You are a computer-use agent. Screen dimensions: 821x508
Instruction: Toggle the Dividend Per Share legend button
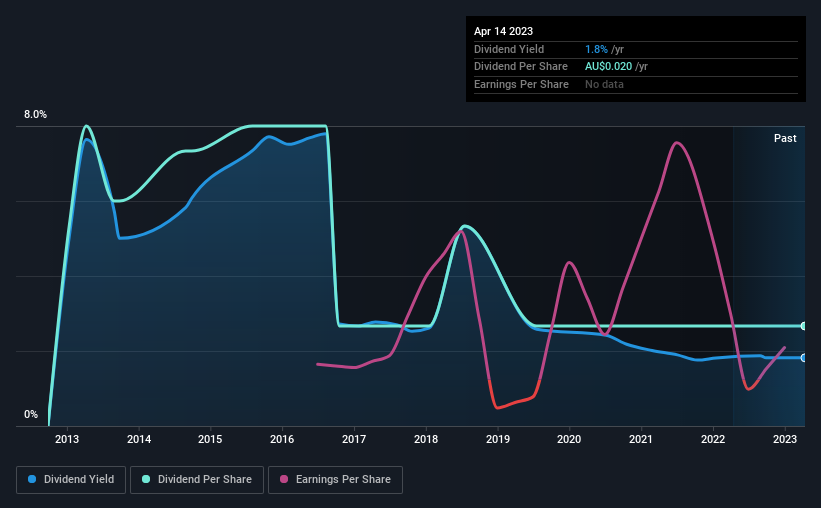[197, 480]
